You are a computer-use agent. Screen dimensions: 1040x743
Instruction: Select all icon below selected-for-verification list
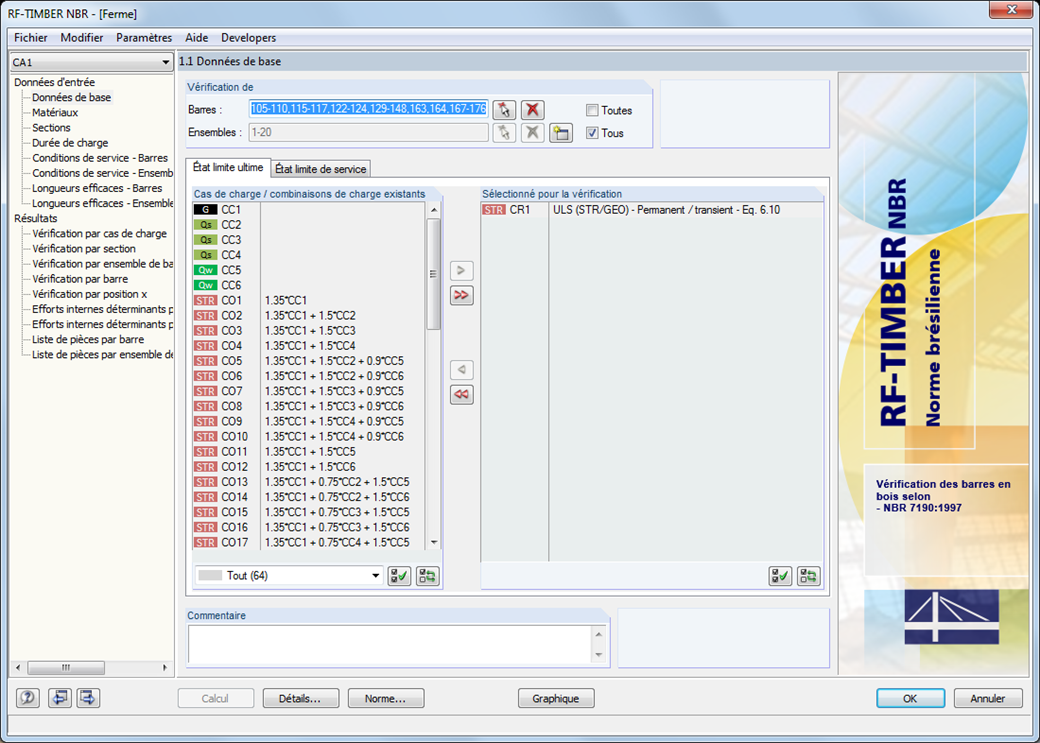pyautogui.click(x=780, y=576)
